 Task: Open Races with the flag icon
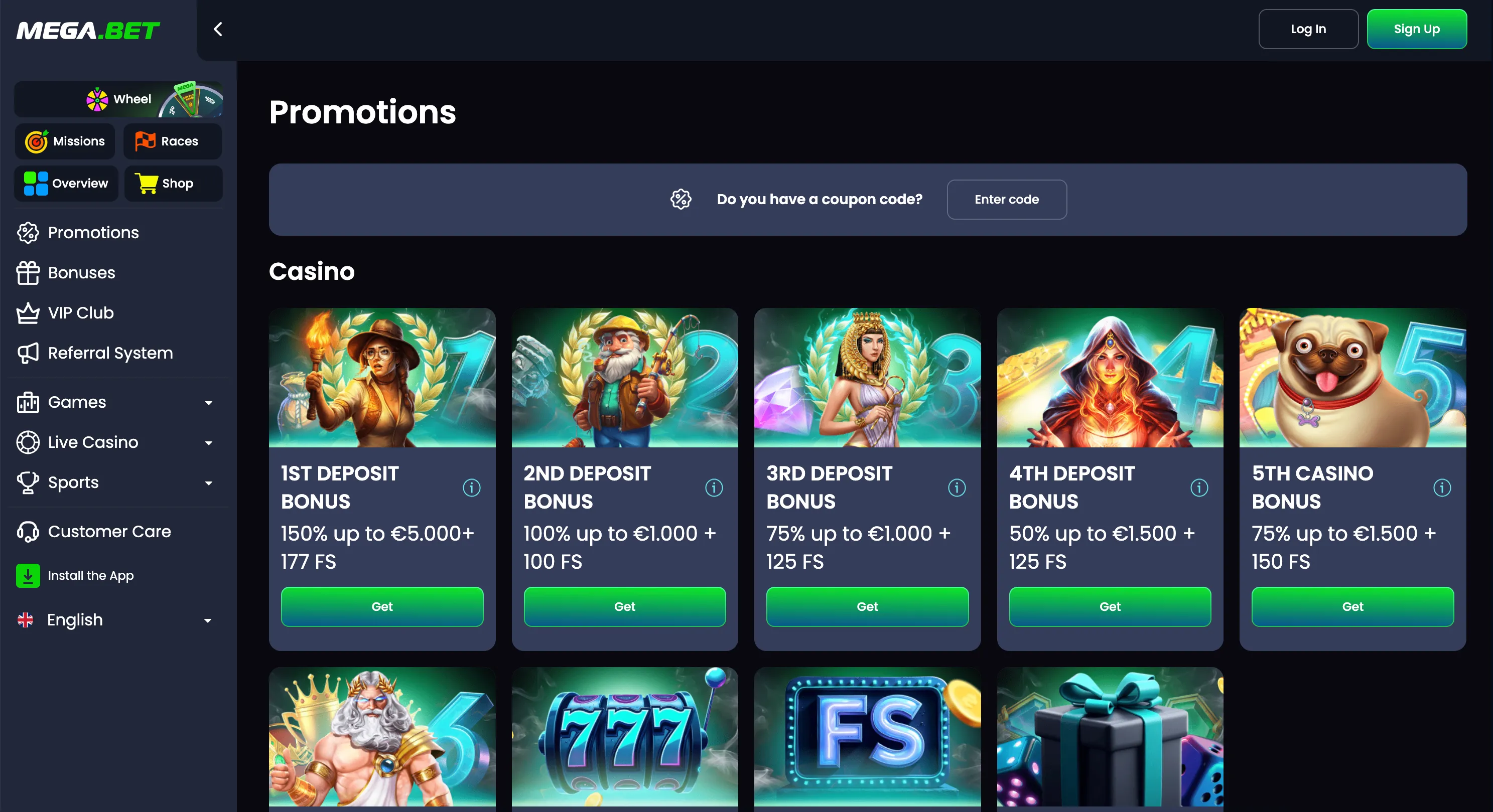173,141
